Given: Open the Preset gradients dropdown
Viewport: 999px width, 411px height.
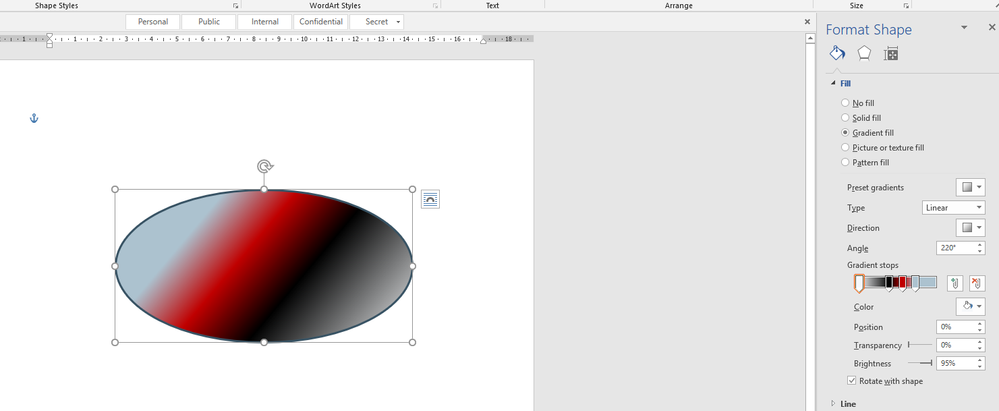Looking at the screenshot, I should point(970,187).
